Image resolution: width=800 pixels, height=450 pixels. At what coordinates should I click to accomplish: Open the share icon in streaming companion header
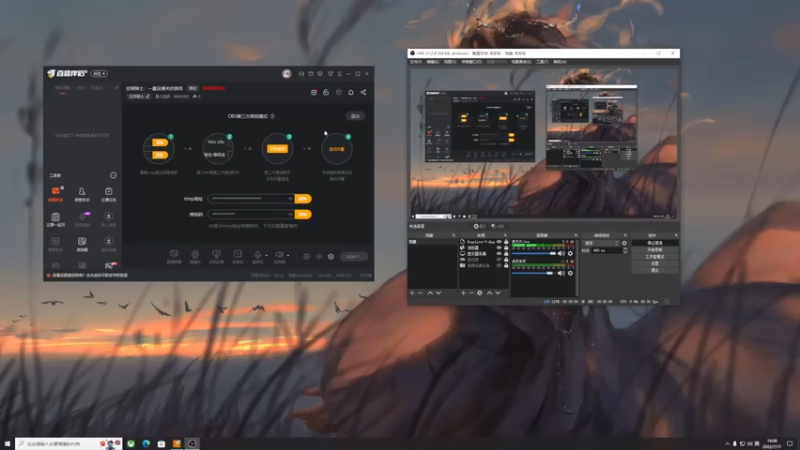point(363,92)
